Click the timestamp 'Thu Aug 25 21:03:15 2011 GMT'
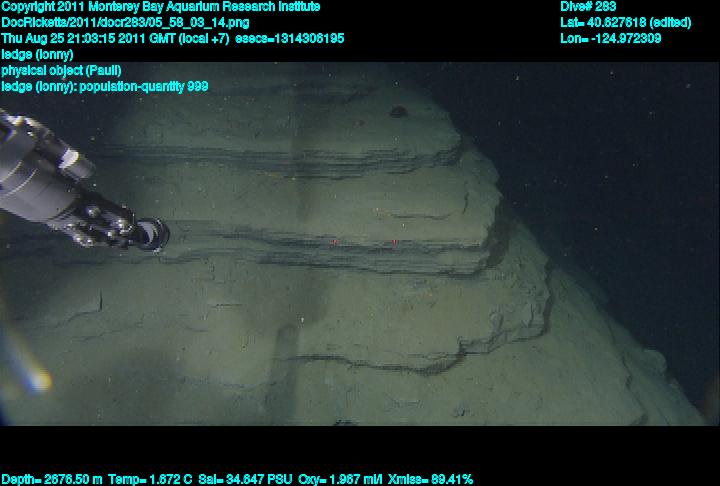Image resolution: width=720 pixels, height=486 pixels. tap(87, 39)
